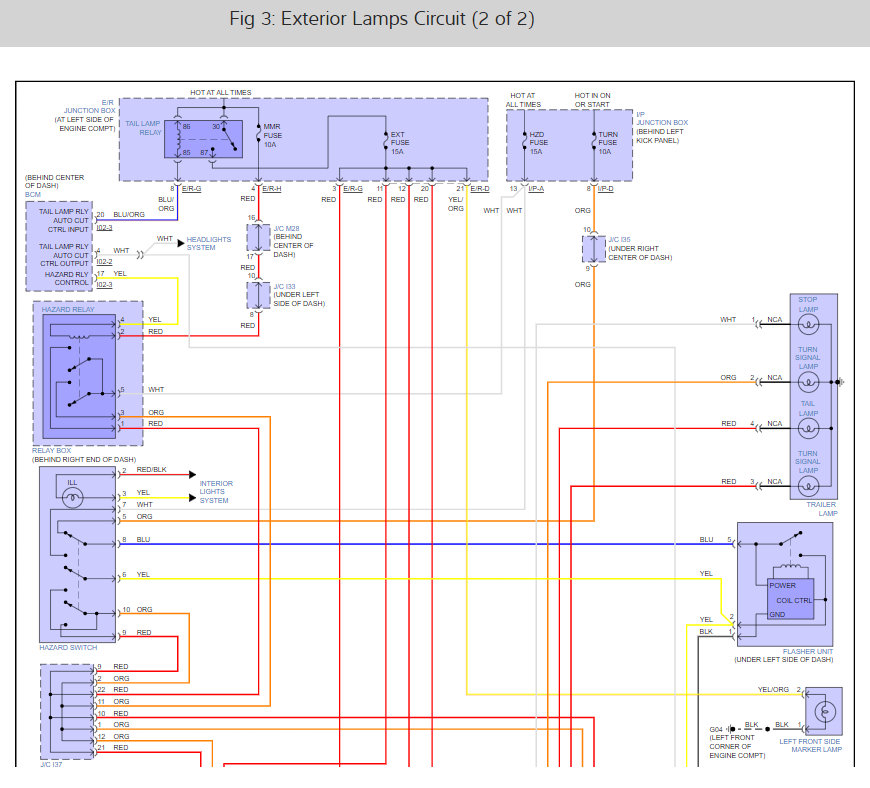Click the I/P-A connector label
The image size is (870, 788).
[x=536, y=189]
